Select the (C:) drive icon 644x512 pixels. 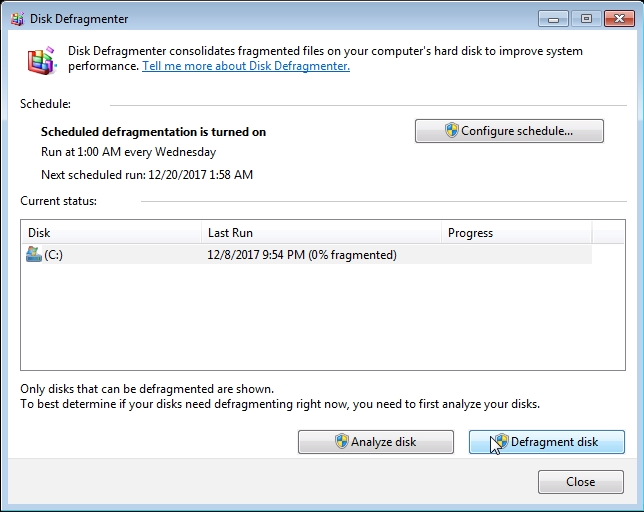click(34, 255)
